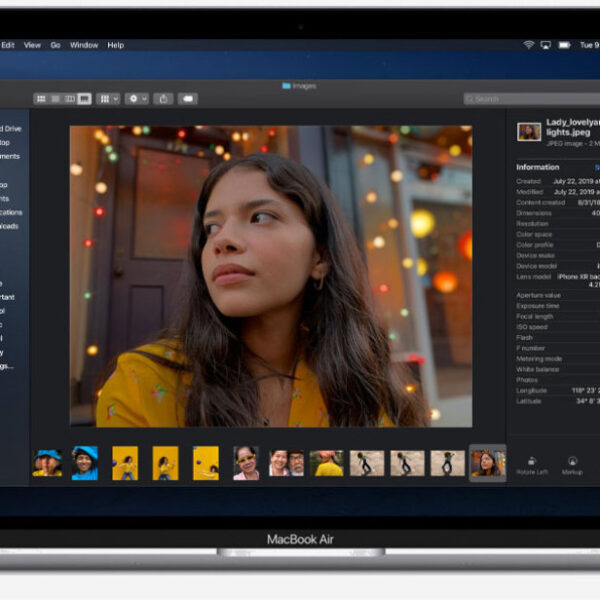This screenshot has height=600, width=600.
Task: Click the Modified date row
Action: pyautogui.click(x=558, y=192)
